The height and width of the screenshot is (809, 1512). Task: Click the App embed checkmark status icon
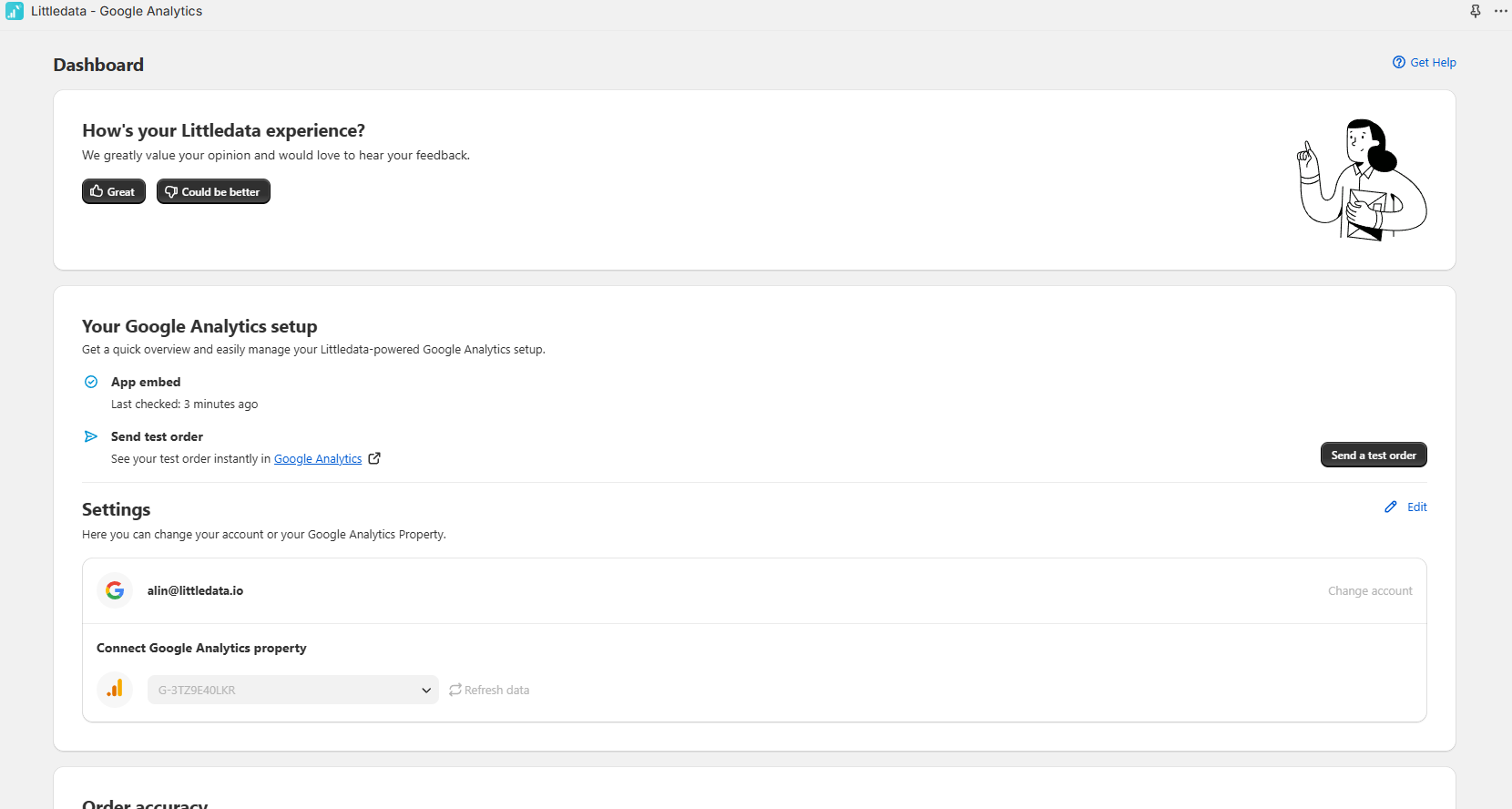[91, 382]
